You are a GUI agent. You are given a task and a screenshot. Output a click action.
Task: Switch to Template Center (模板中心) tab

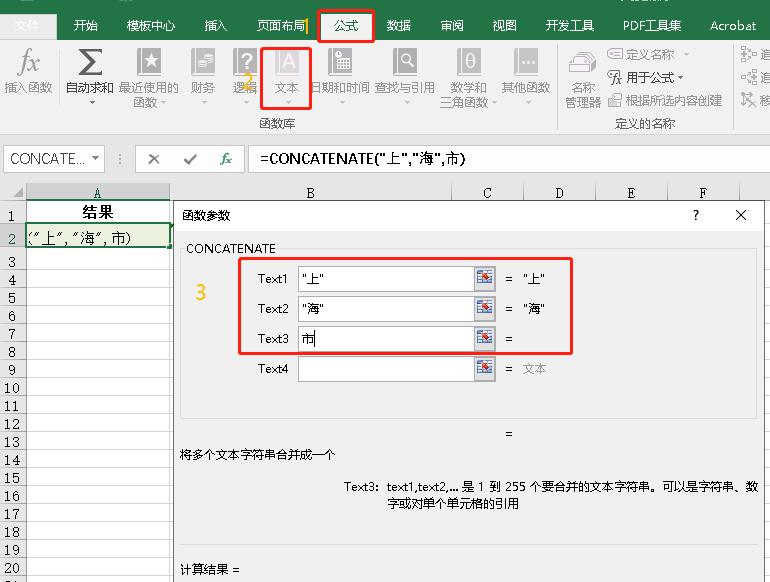click(x=150, y=26)
